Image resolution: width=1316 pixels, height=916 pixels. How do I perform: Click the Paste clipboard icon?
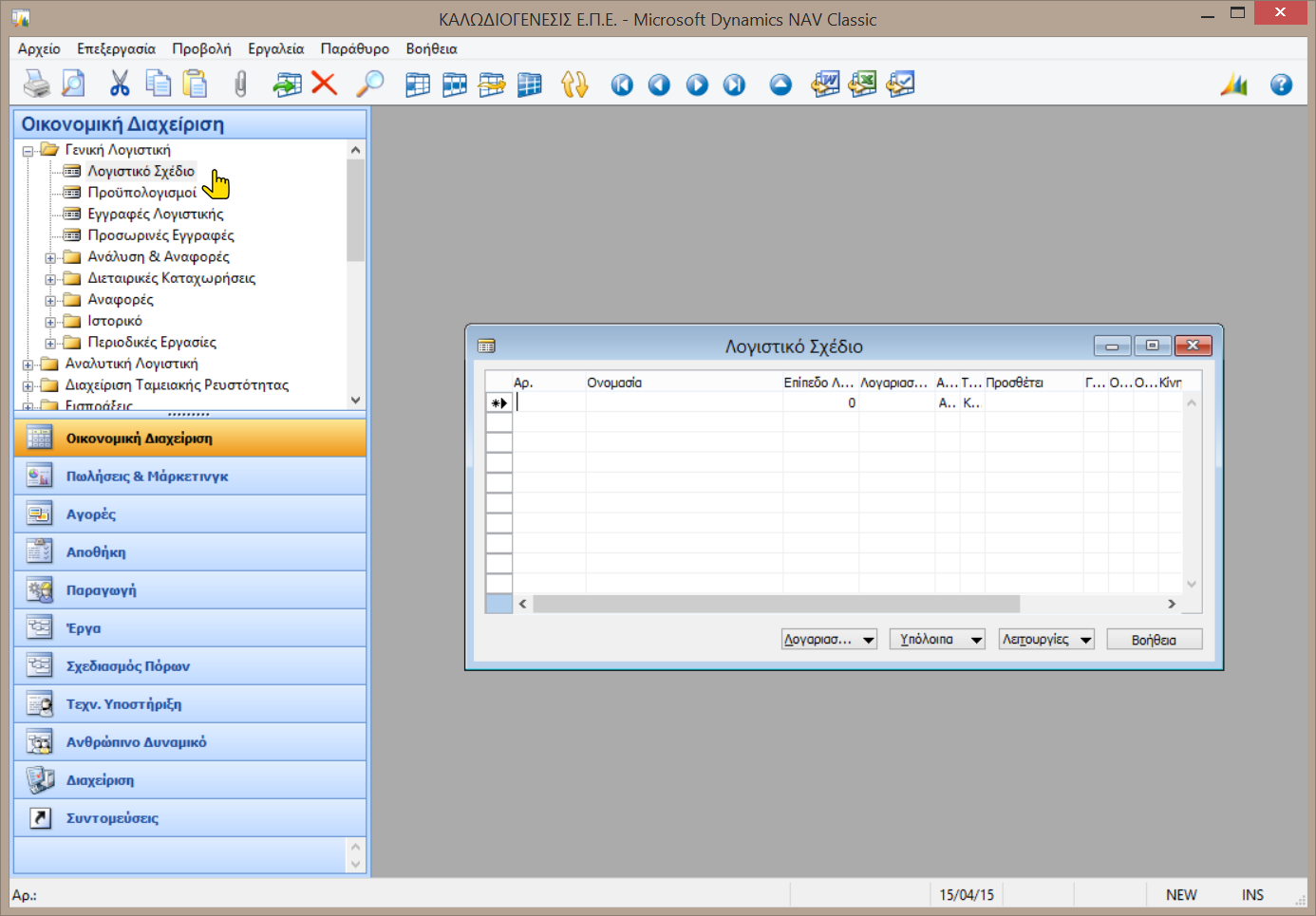click(x=195, y=84)
